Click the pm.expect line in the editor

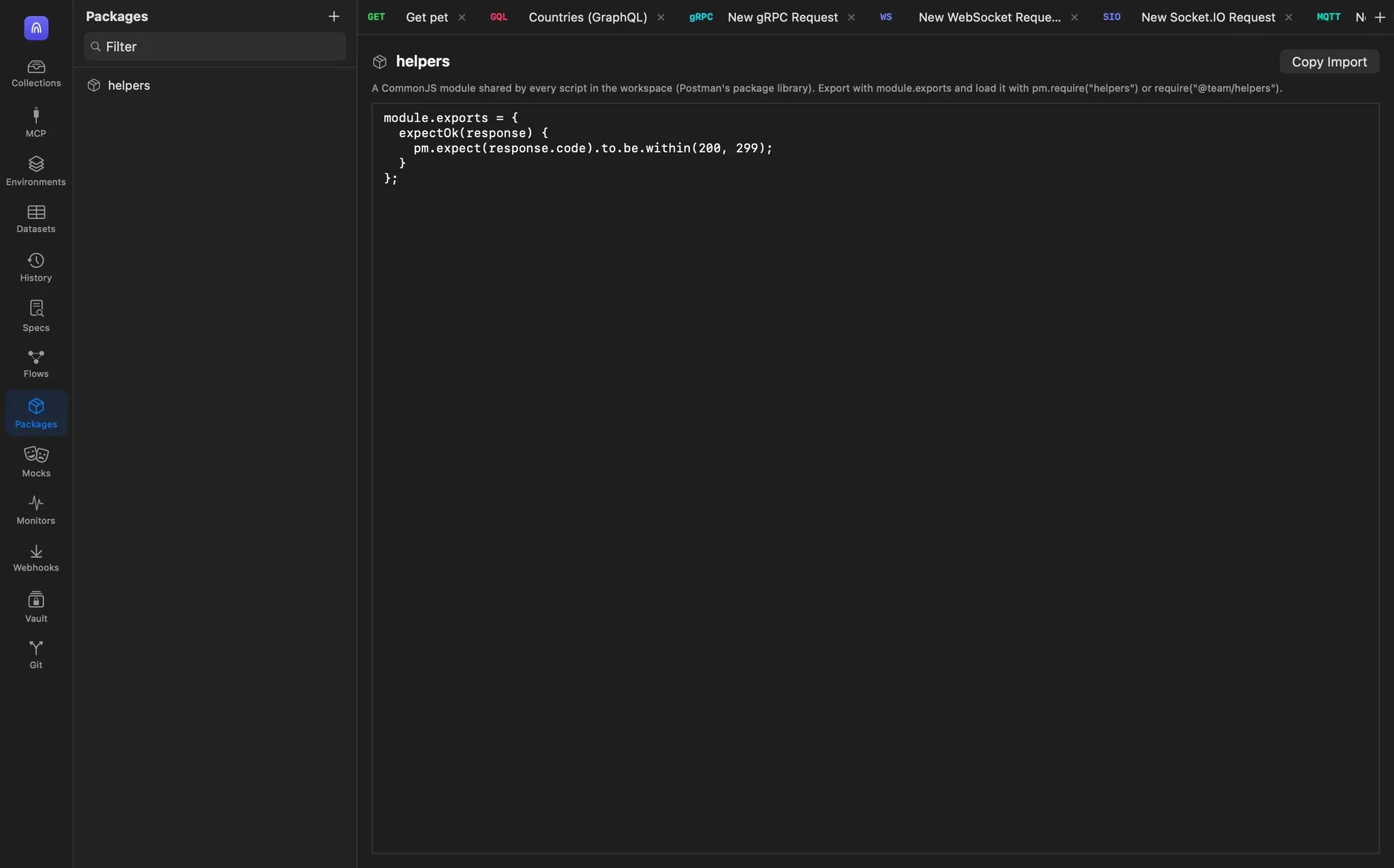[x=593, y=148]
